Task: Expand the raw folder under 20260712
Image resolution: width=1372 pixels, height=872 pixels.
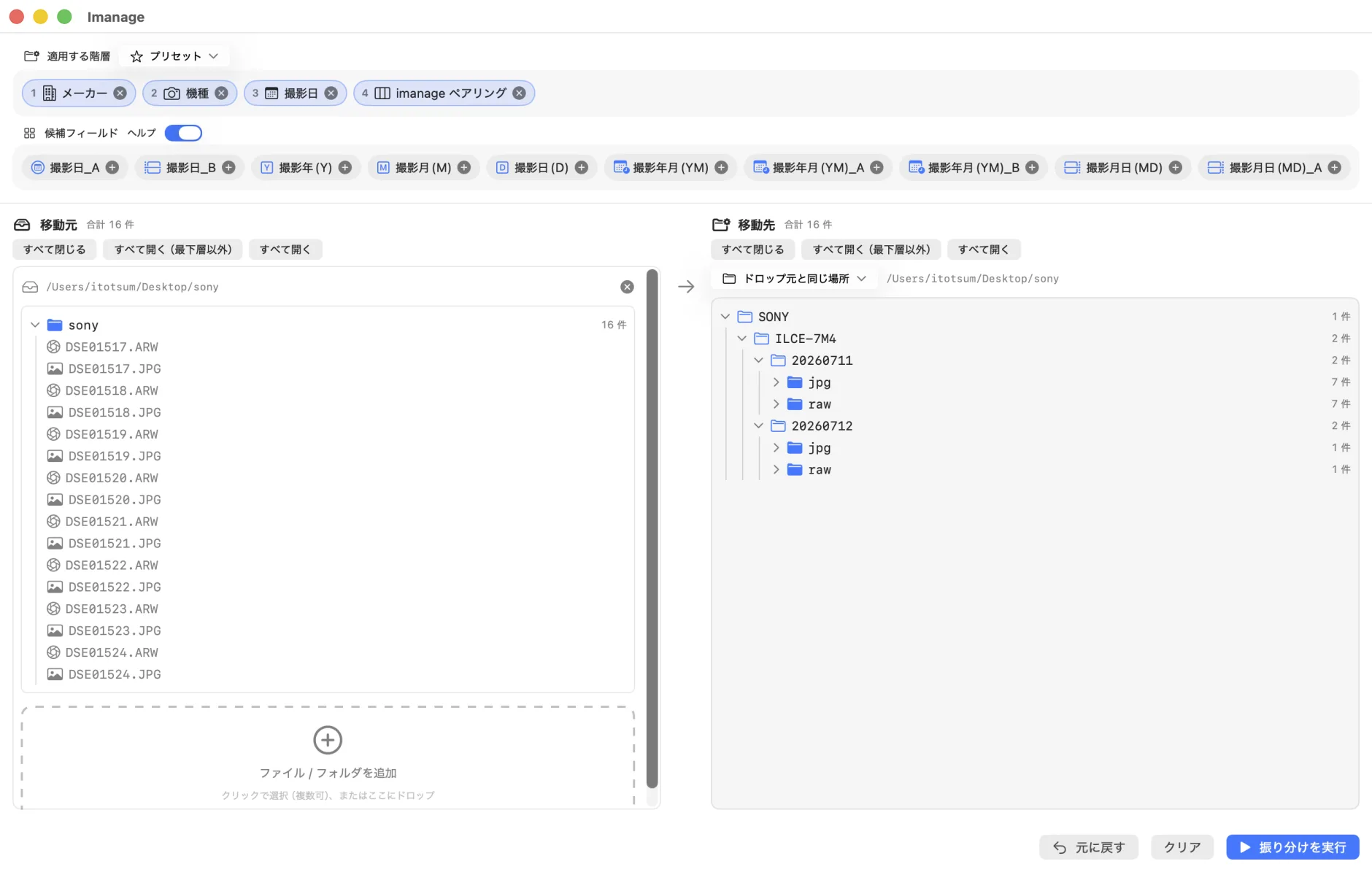Action: [776, 470]
